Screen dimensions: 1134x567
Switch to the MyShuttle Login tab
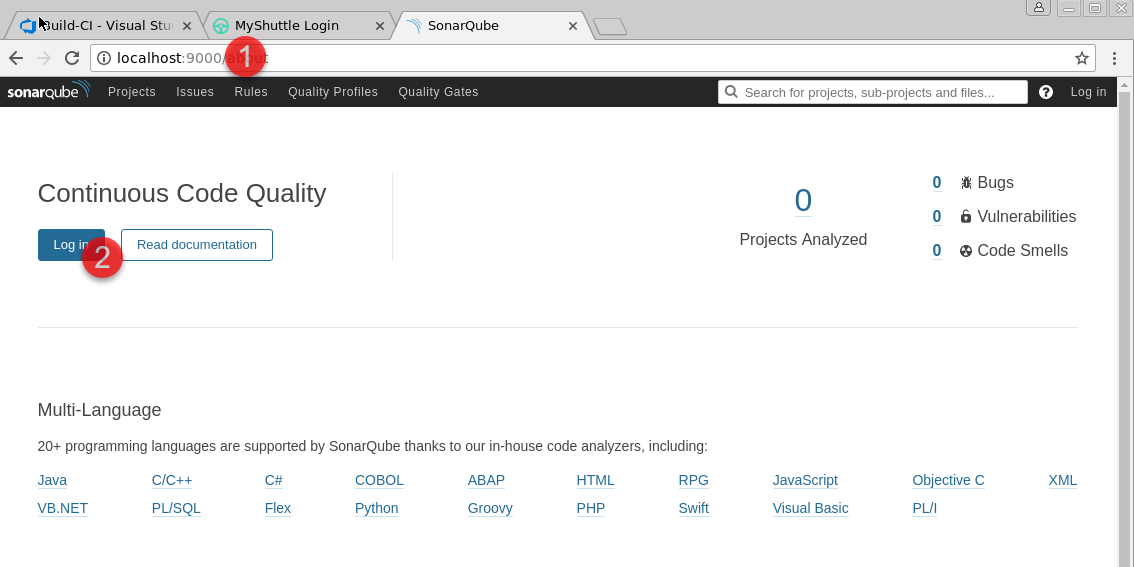pos(299,26)
